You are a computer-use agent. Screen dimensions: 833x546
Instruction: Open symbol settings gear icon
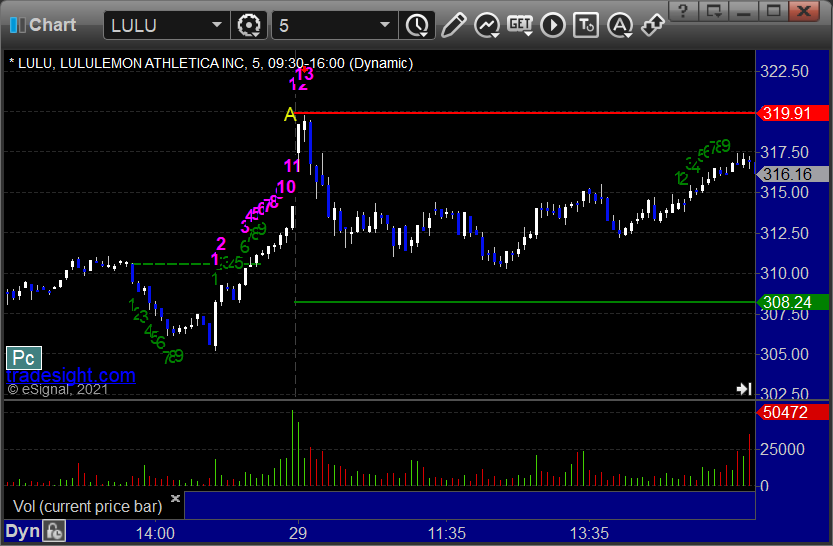click(x=249, y=25)
